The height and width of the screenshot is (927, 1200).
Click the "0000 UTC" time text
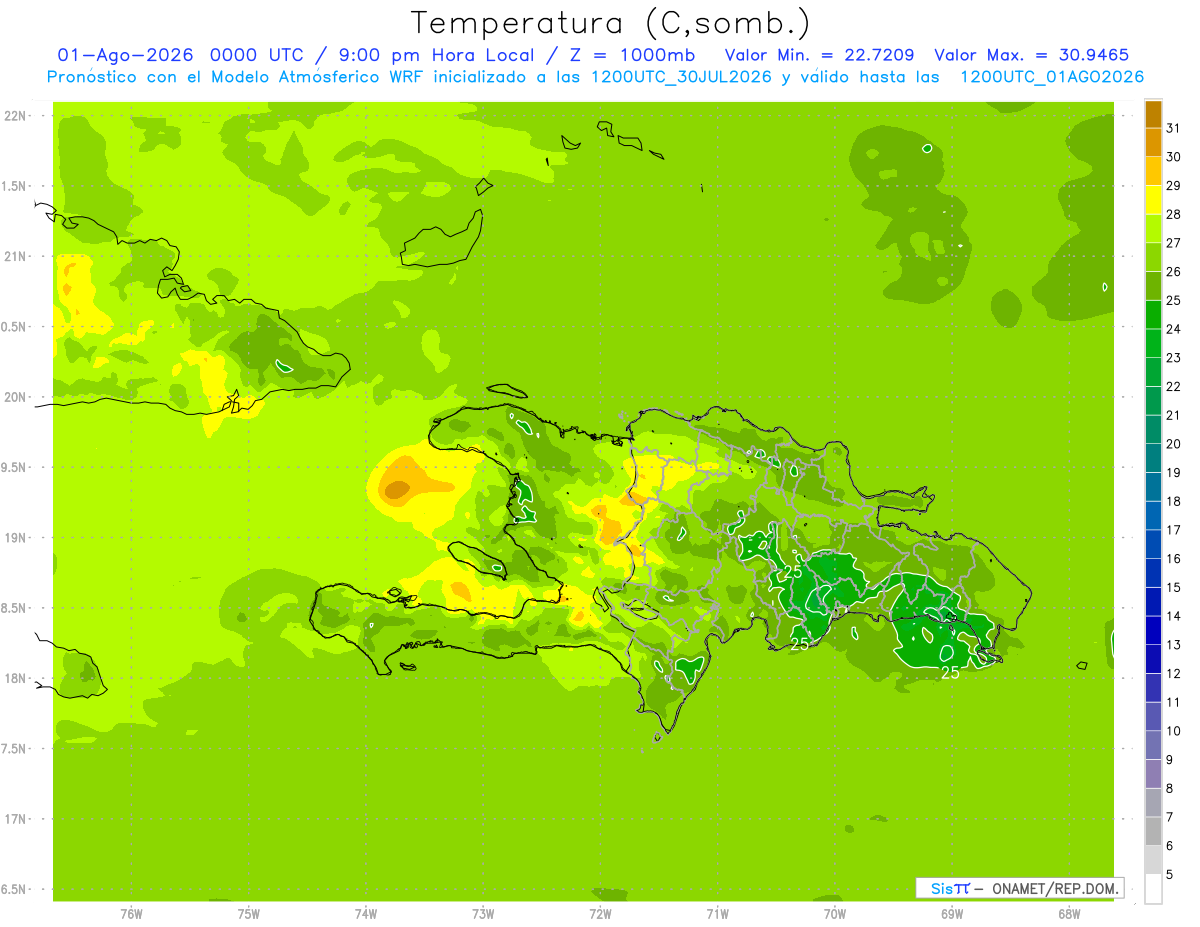click(x=257, y=55)
